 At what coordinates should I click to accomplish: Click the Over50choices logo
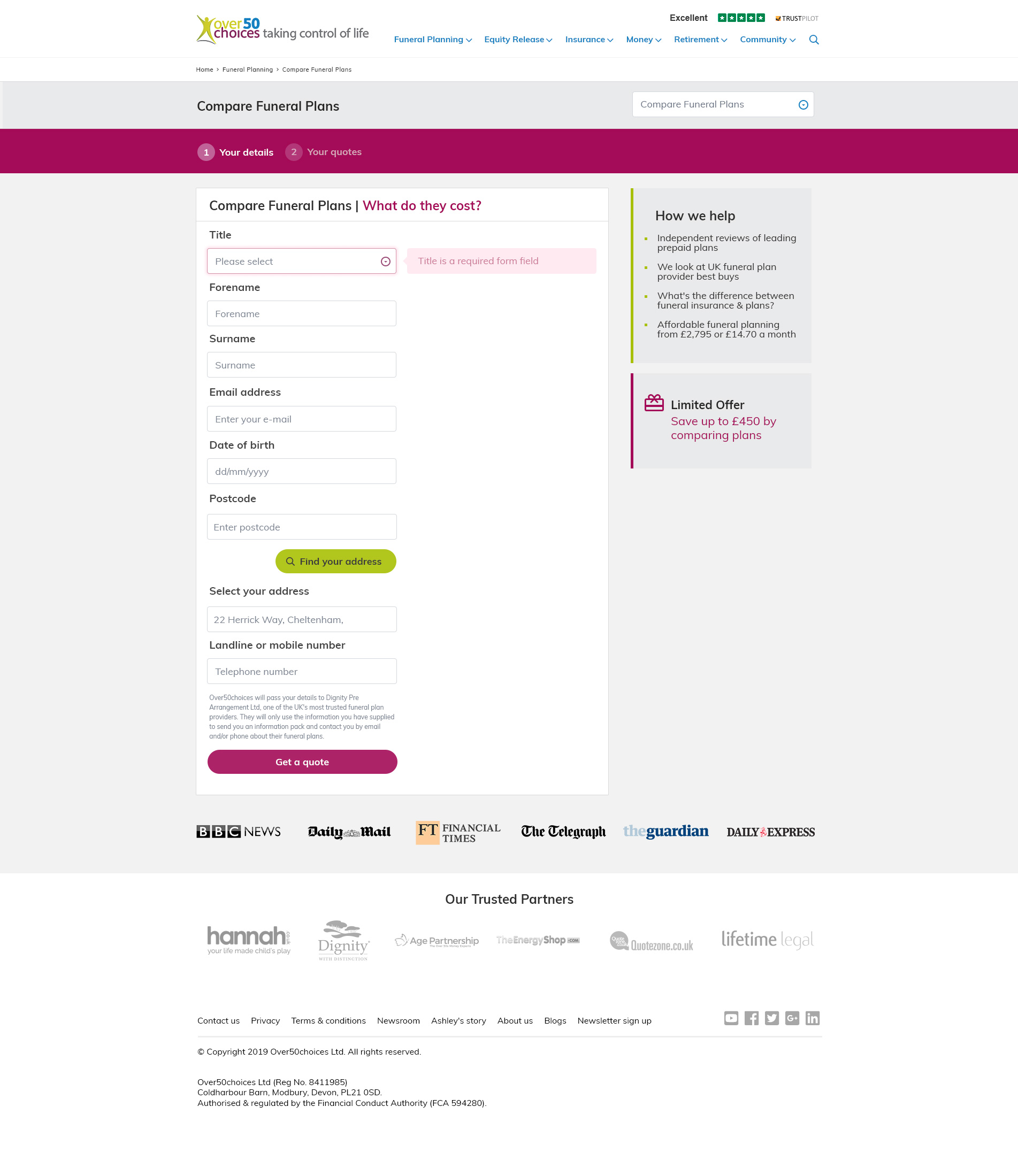pos(282,29)
